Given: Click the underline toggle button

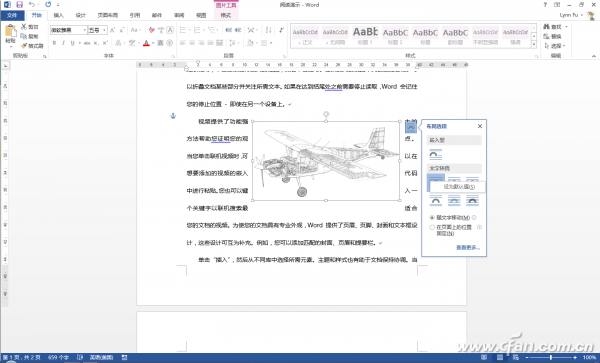Looking at the screenshot, I should pos(72,43).
